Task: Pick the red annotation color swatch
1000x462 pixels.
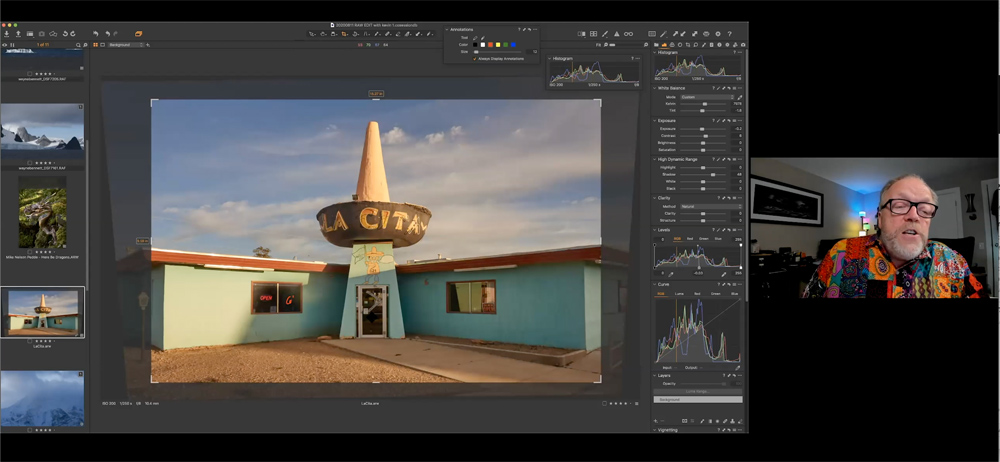Action: pyautogui.click(x=490, y=45)
